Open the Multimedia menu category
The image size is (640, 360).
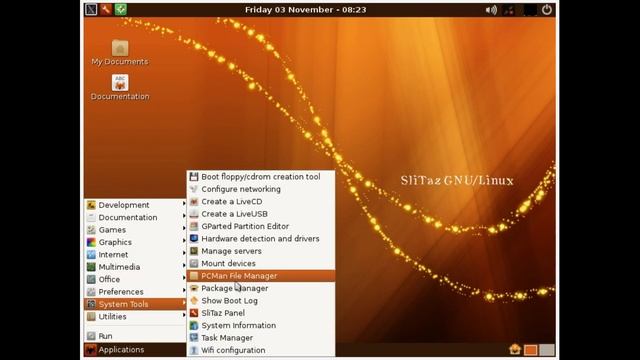click(x=135, y=267)
